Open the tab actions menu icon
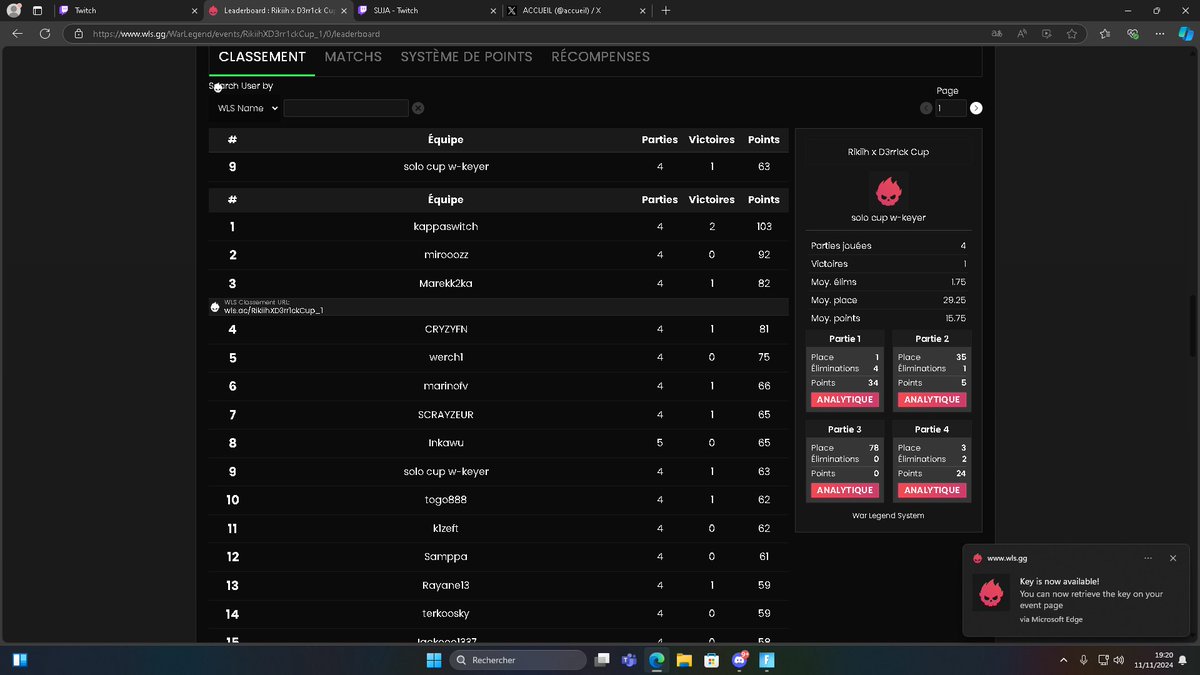The width and height of the screenshot is (1200, 675). click(x=37, y=10)
